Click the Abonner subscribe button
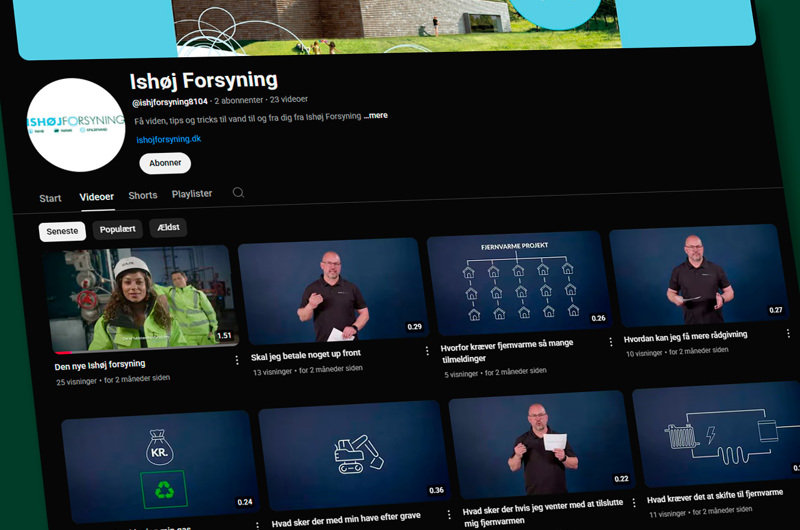Image resolution: width=800 pixels, height=530 pixels. pos(165,163)
